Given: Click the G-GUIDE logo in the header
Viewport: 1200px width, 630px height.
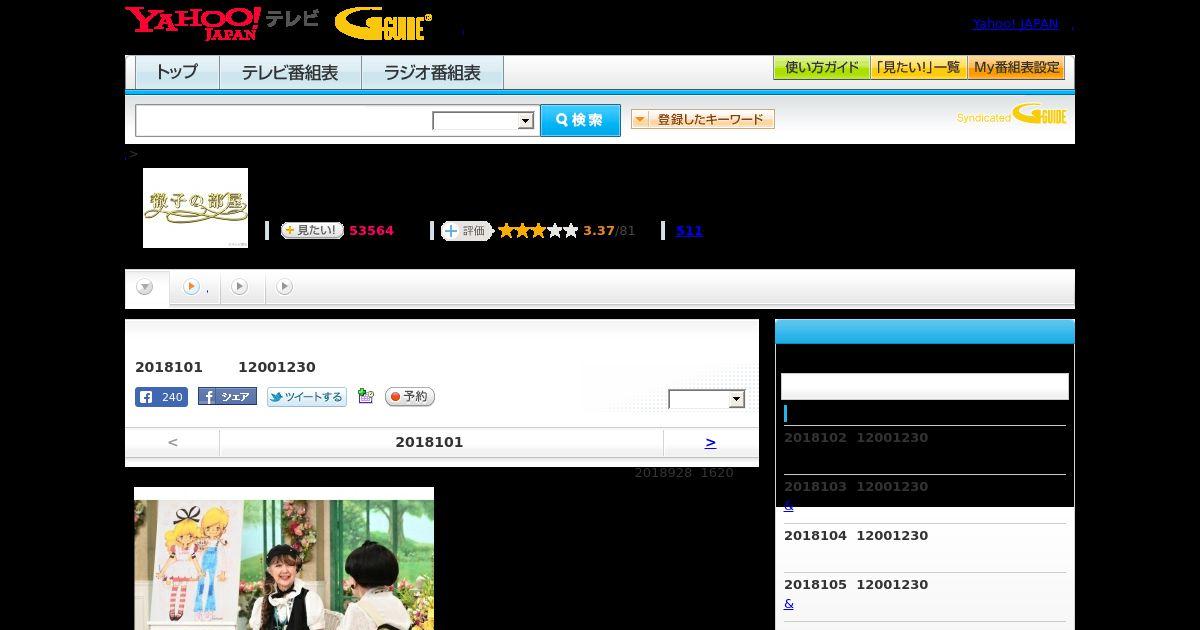Looking at the screenshot, I should [383, 24].
